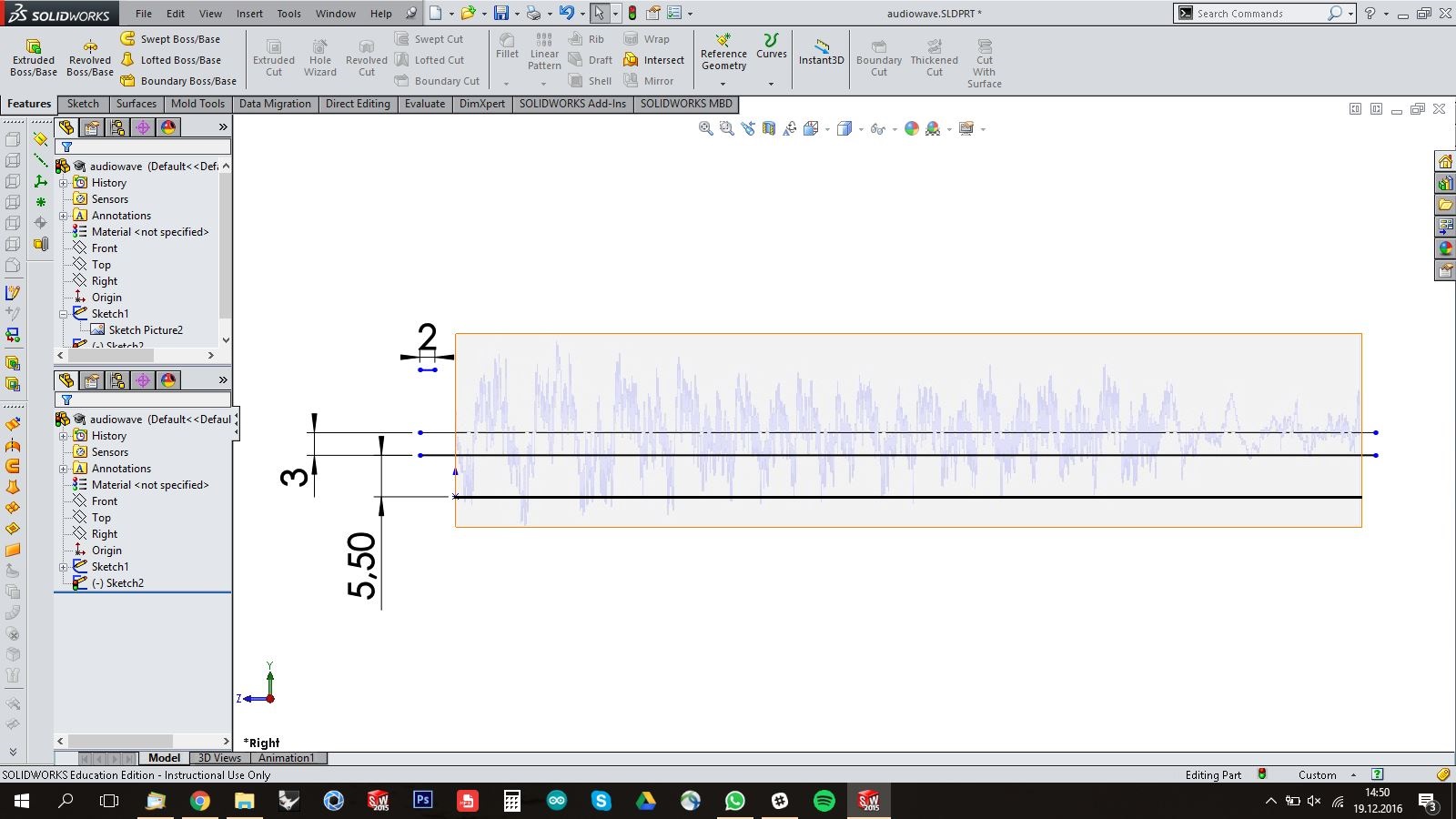This screenshot has width=1456, height=819.
Task: Expand Sketch1 in lower tree
Action: [64, 567]
